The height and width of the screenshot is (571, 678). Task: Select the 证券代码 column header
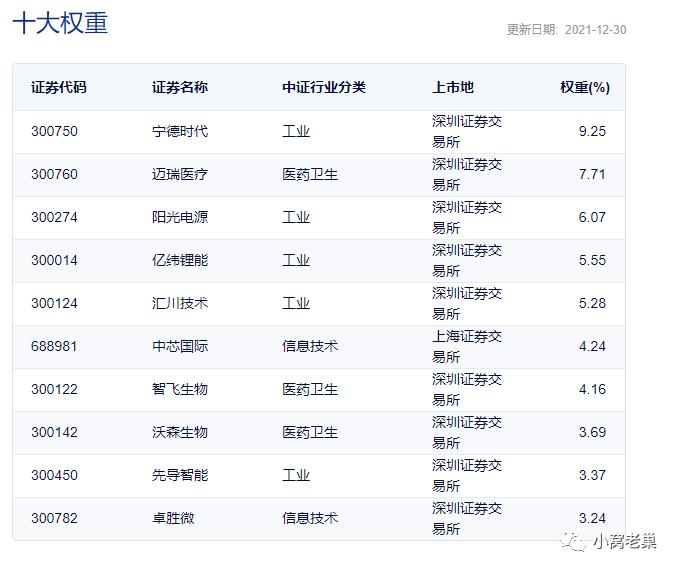pyautogui.click(x=59, y=87)
